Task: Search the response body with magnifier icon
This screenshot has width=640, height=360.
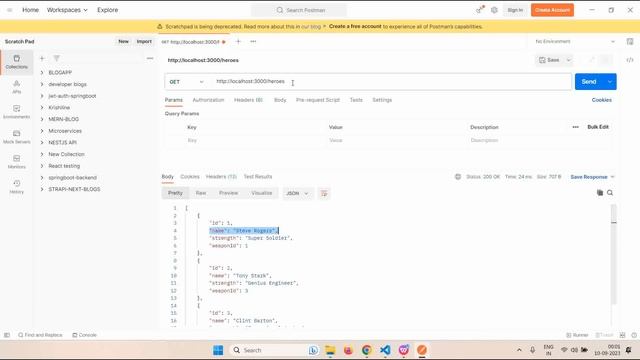Action: pyautogui.click(x=610, y=193)
